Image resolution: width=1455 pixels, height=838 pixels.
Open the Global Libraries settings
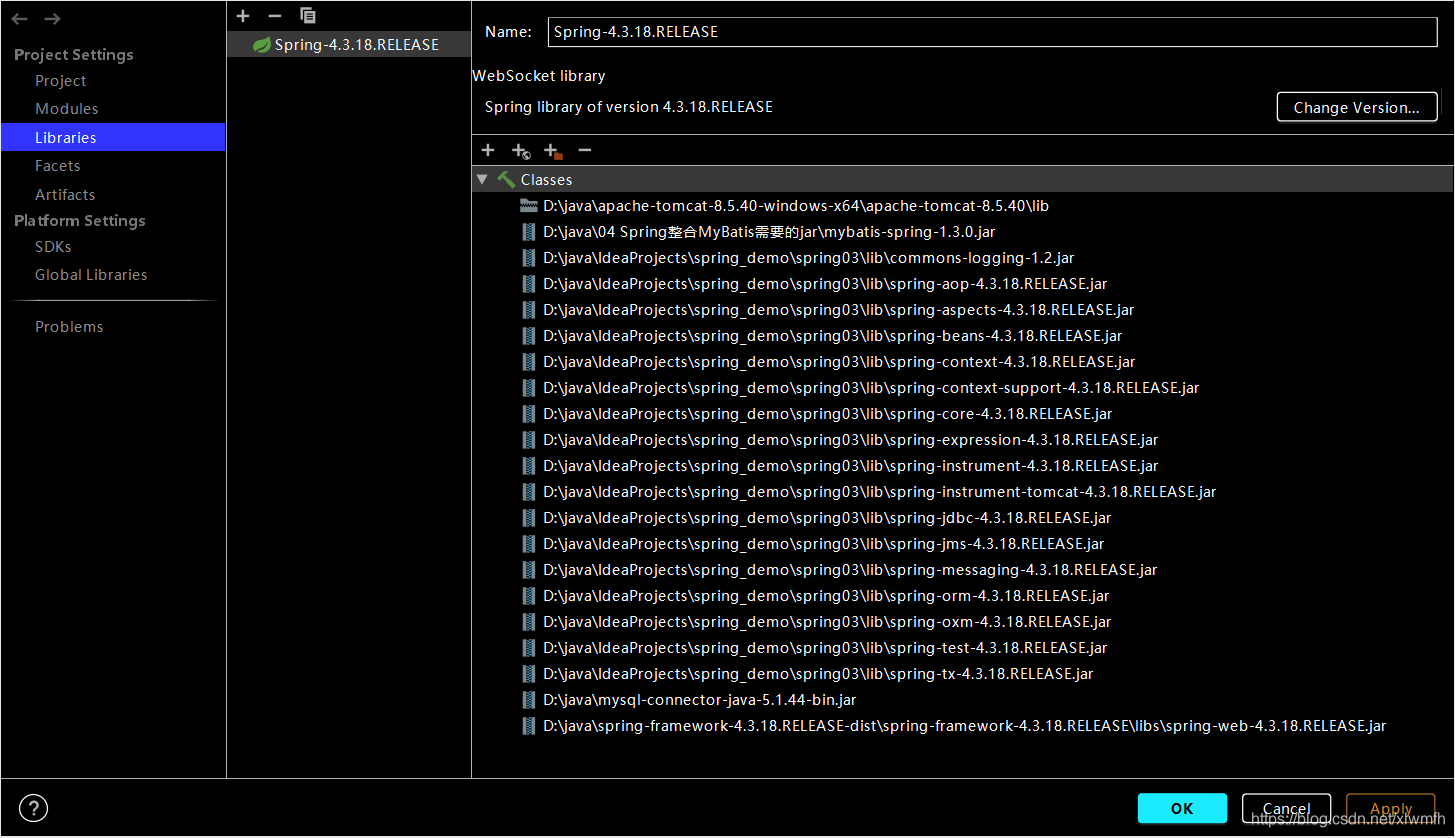point(91,275)
